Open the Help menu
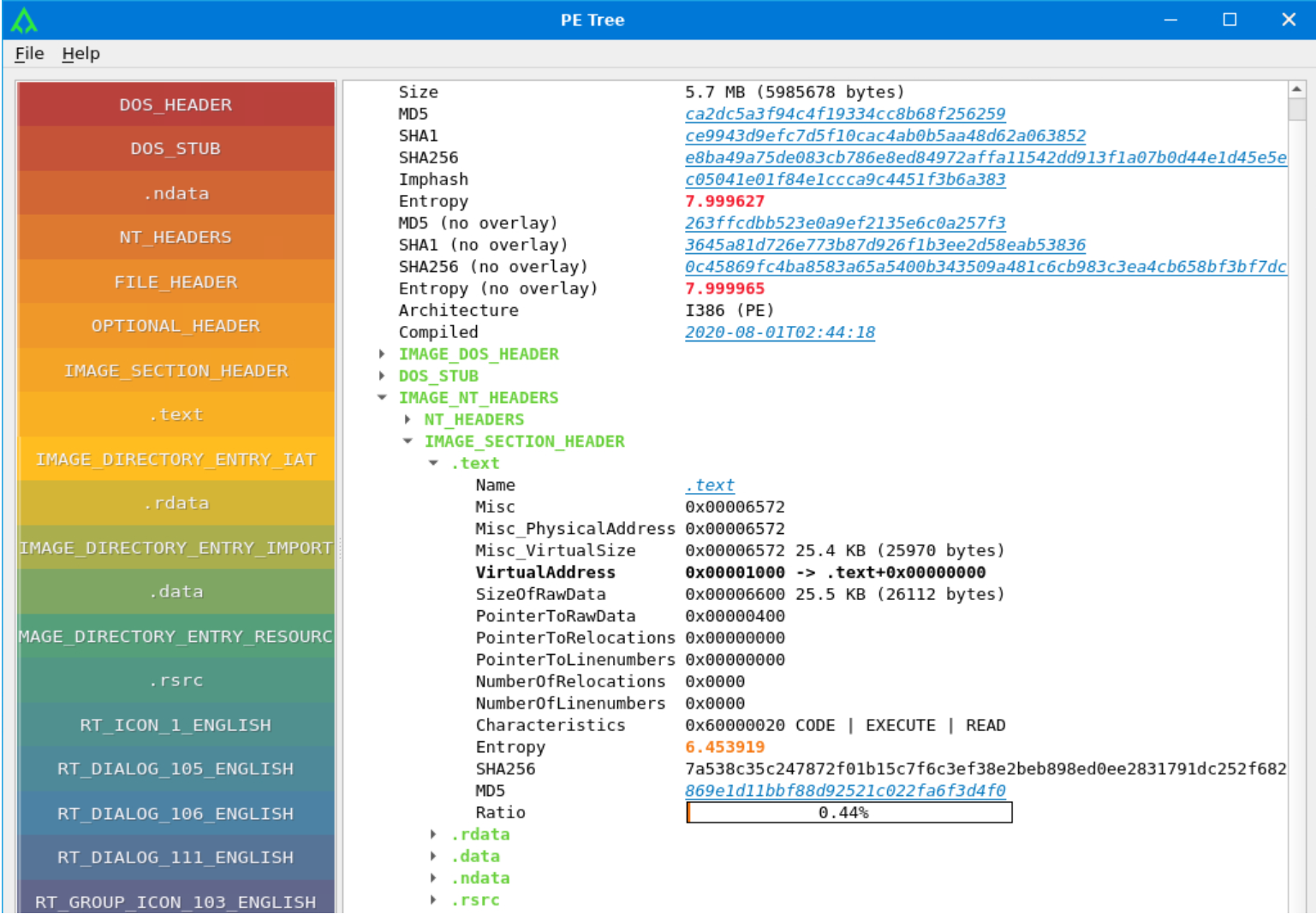The image size is (1316, 914). click(x=80, y=53)
